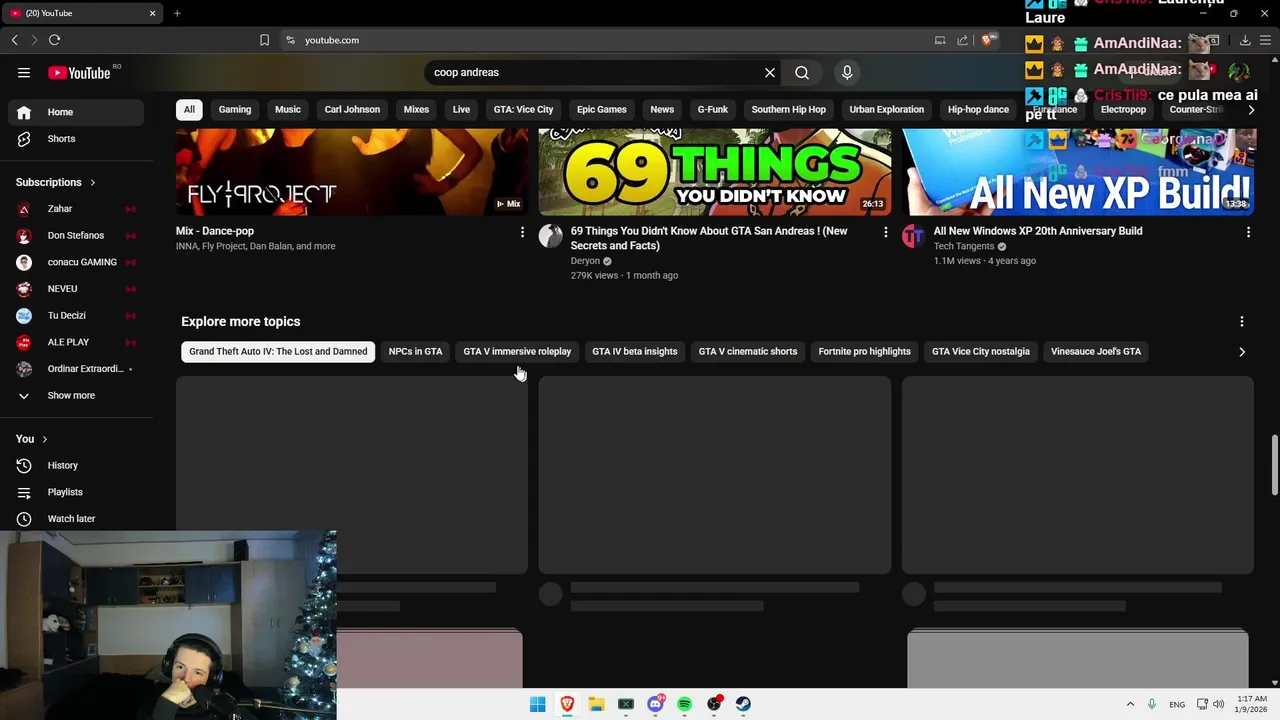This screenshot has height=720, width=1280.
Task: Expand the Subscriptions section
Action: [x=56, y=182]
